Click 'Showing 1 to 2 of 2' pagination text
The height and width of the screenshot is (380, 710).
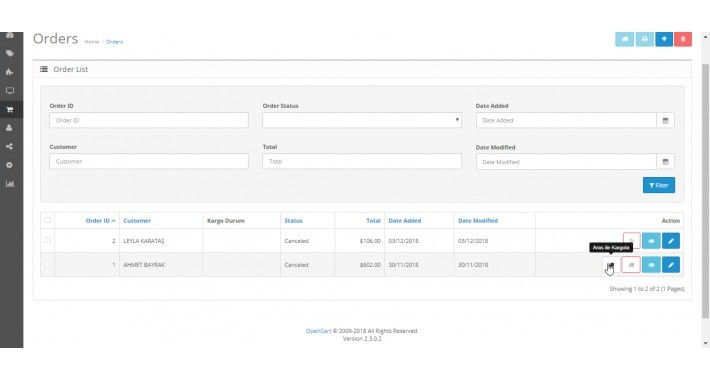point(647,289)
